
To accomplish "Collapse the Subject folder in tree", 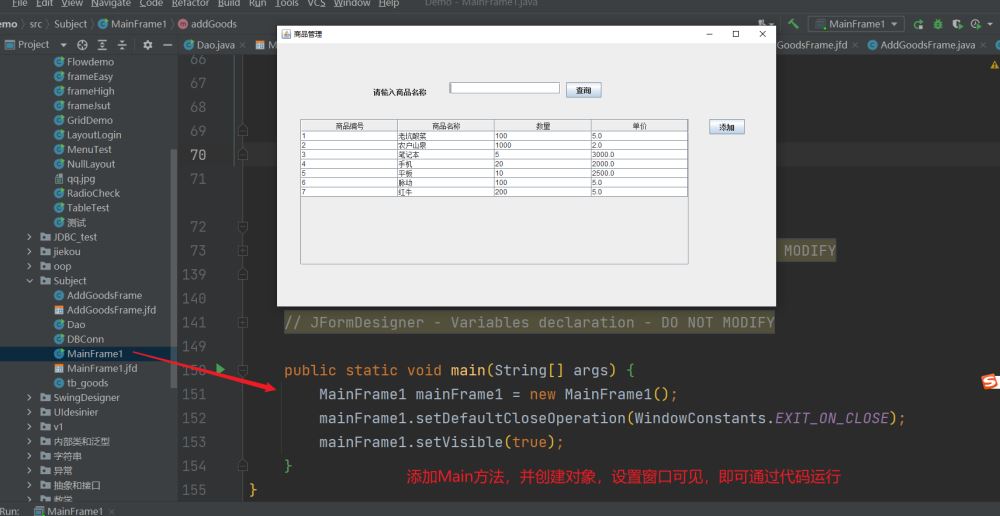I will (30, 281).
